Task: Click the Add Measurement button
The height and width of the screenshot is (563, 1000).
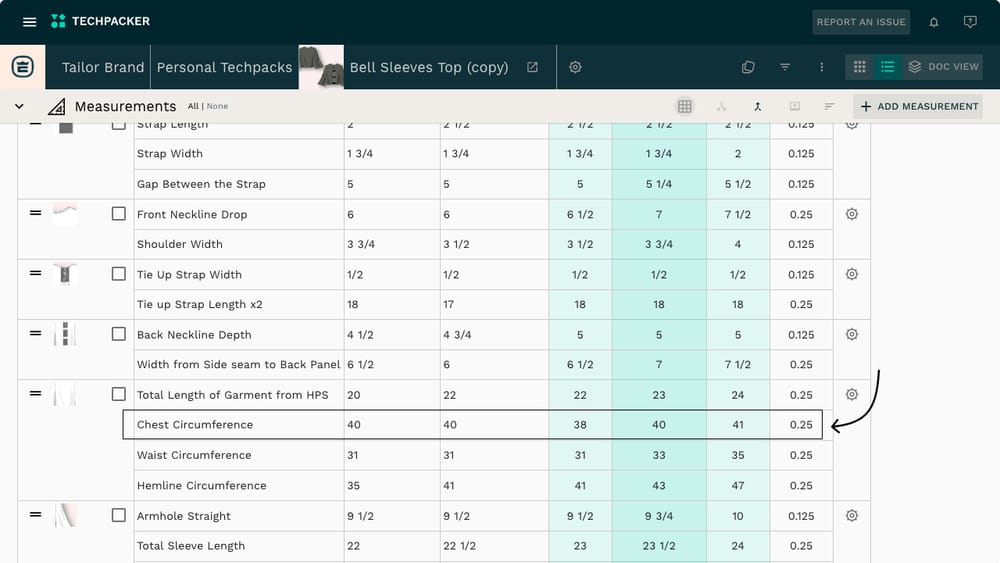Action: coord(917,106)
